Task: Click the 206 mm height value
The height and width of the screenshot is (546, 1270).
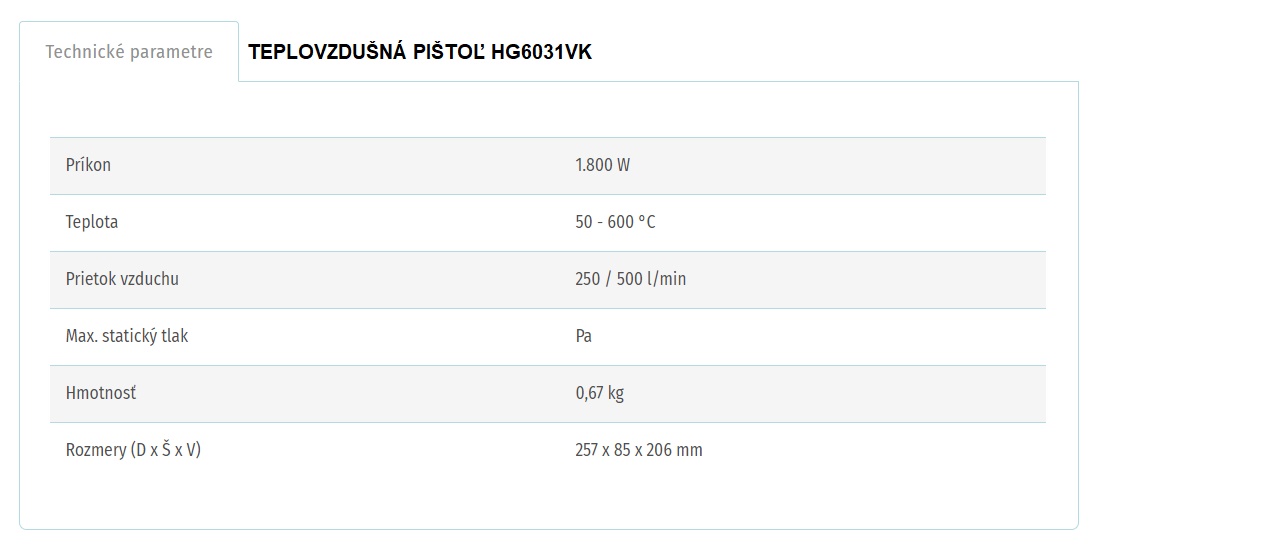Action: 674,450
